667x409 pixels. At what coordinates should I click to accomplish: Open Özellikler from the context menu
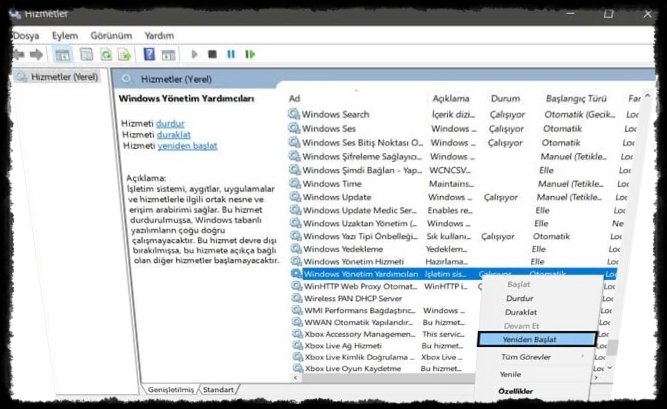516,391
